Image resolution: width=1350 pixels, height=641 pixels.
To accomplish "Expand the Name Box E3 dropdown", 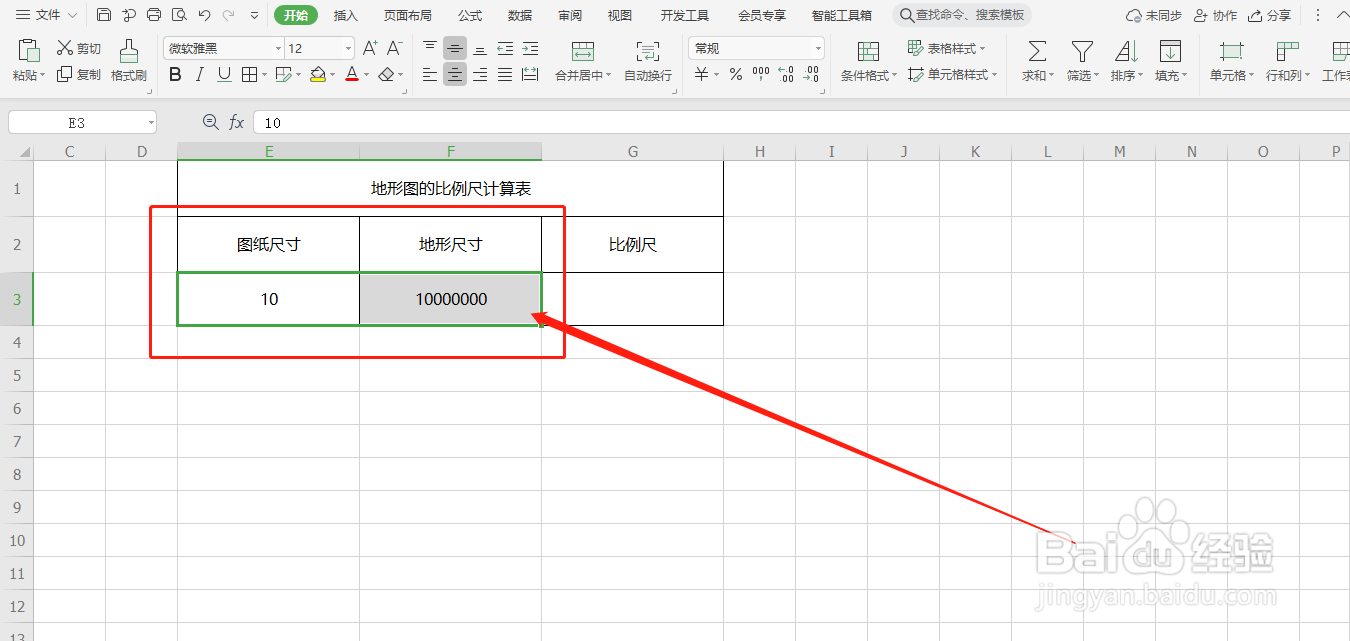I will click(x=151, y=122).
